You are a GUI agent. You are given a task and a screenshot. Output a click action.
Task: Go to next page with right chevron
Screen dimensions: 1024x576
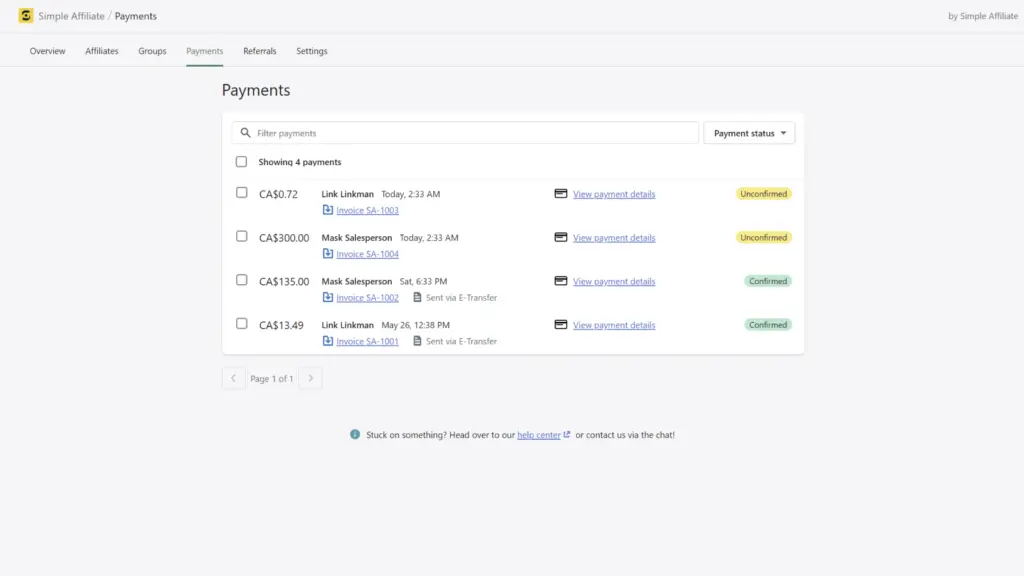[311, 379]
